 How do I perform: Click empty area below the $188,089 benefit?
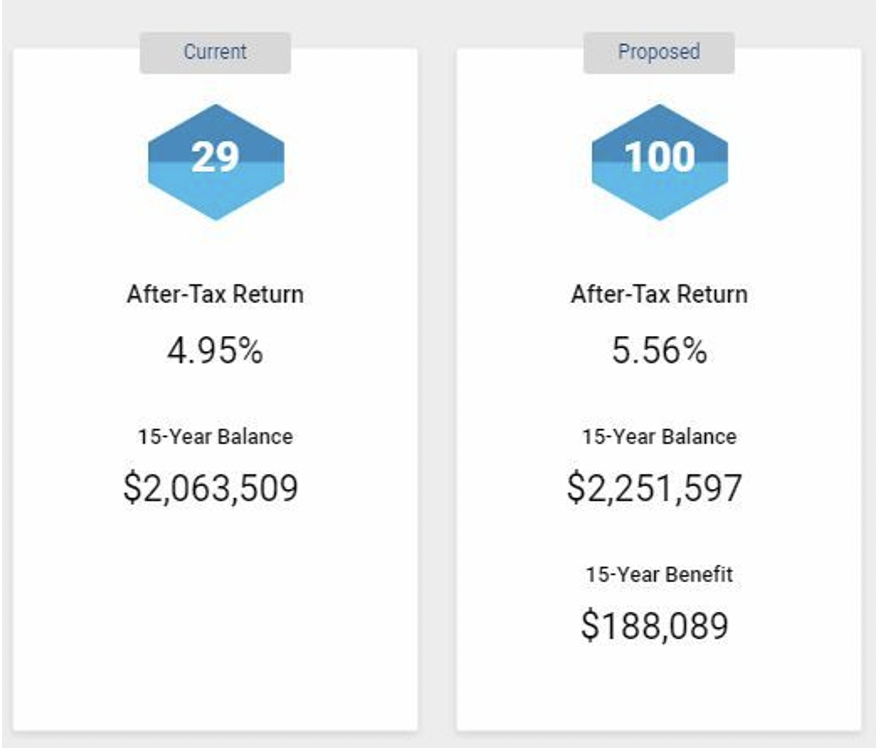[x=659, y=687]
